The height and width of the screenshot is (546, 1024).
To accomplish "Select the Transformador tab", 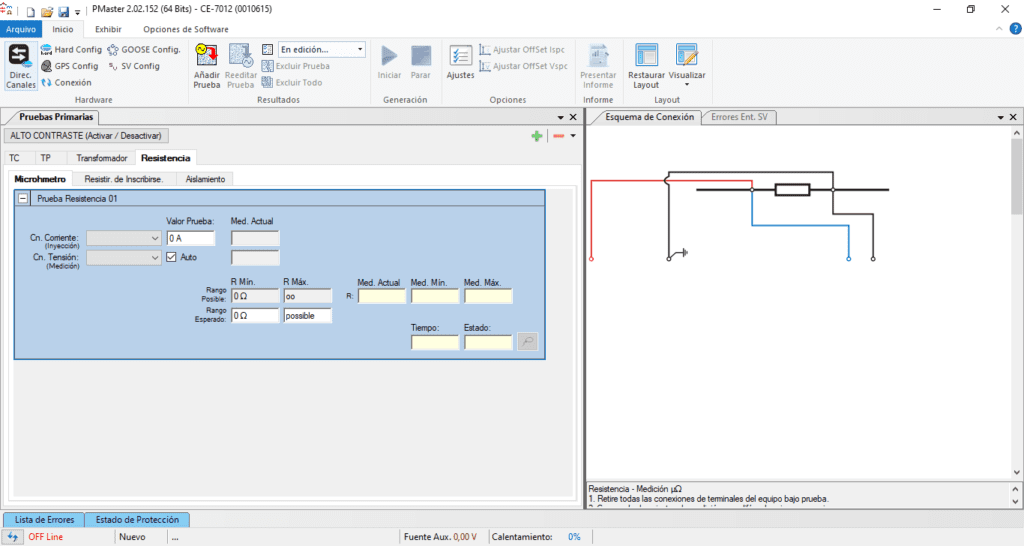I will coord(102,158).
